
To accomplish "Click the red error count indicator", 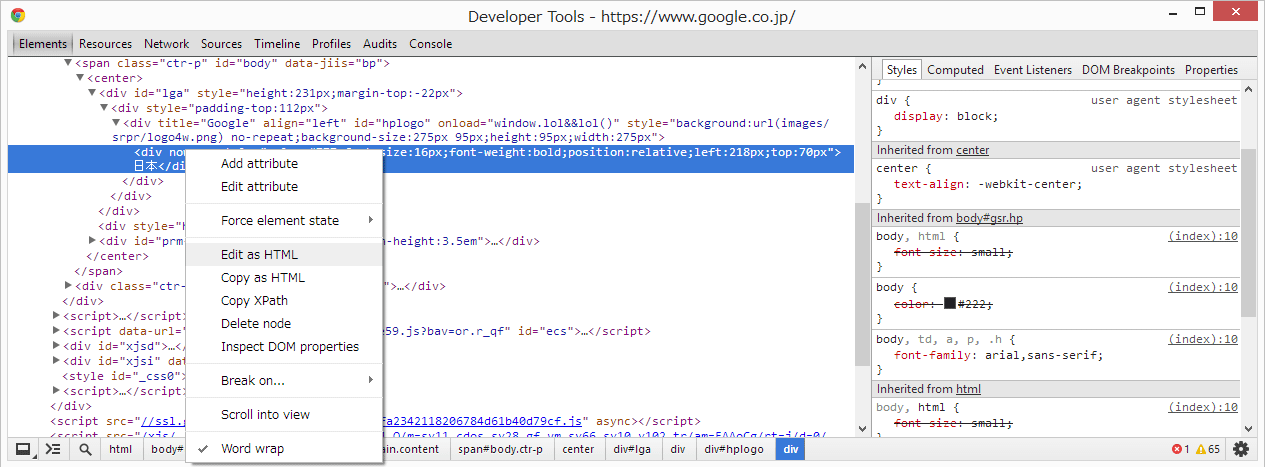I will [1180, 450].
